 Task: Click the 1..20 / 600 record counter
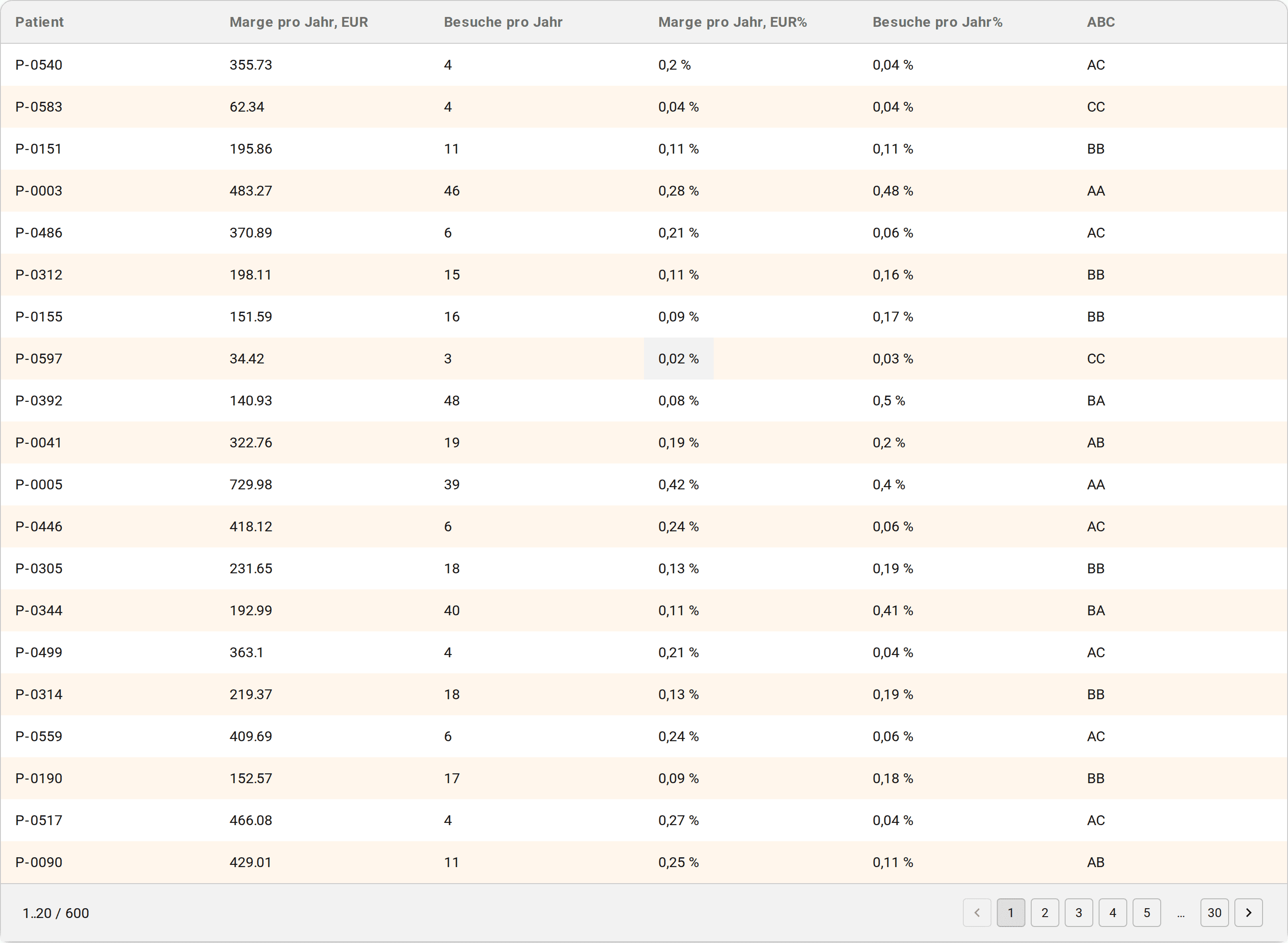[x=56, y=914]
